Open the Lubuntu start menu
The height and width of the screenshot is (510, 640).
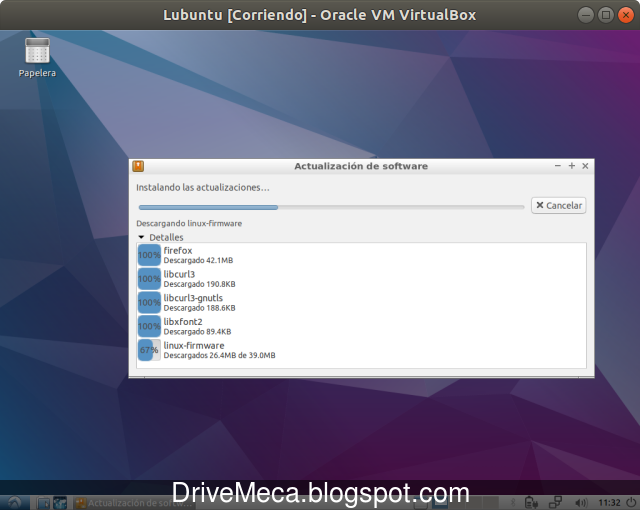14,502
